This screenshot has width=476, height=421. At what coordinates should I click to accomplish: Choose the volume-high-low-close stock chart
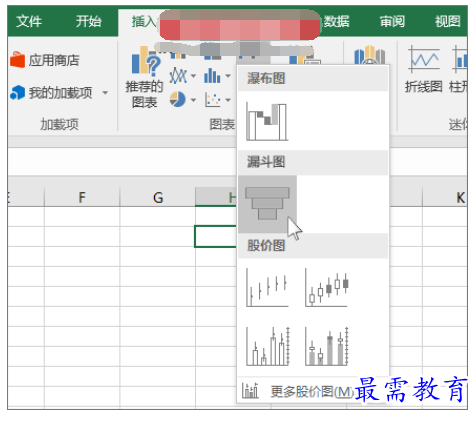click(x=268, y=346)
